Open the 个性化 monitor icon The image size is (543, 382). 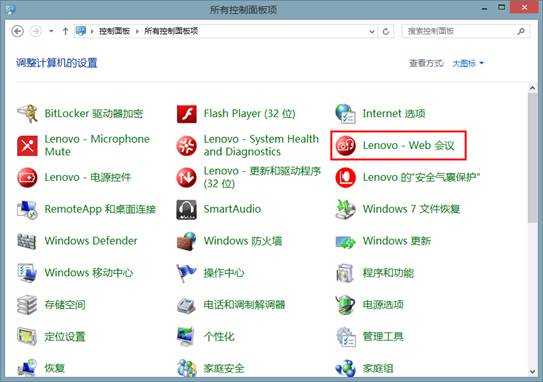point(186,336)
